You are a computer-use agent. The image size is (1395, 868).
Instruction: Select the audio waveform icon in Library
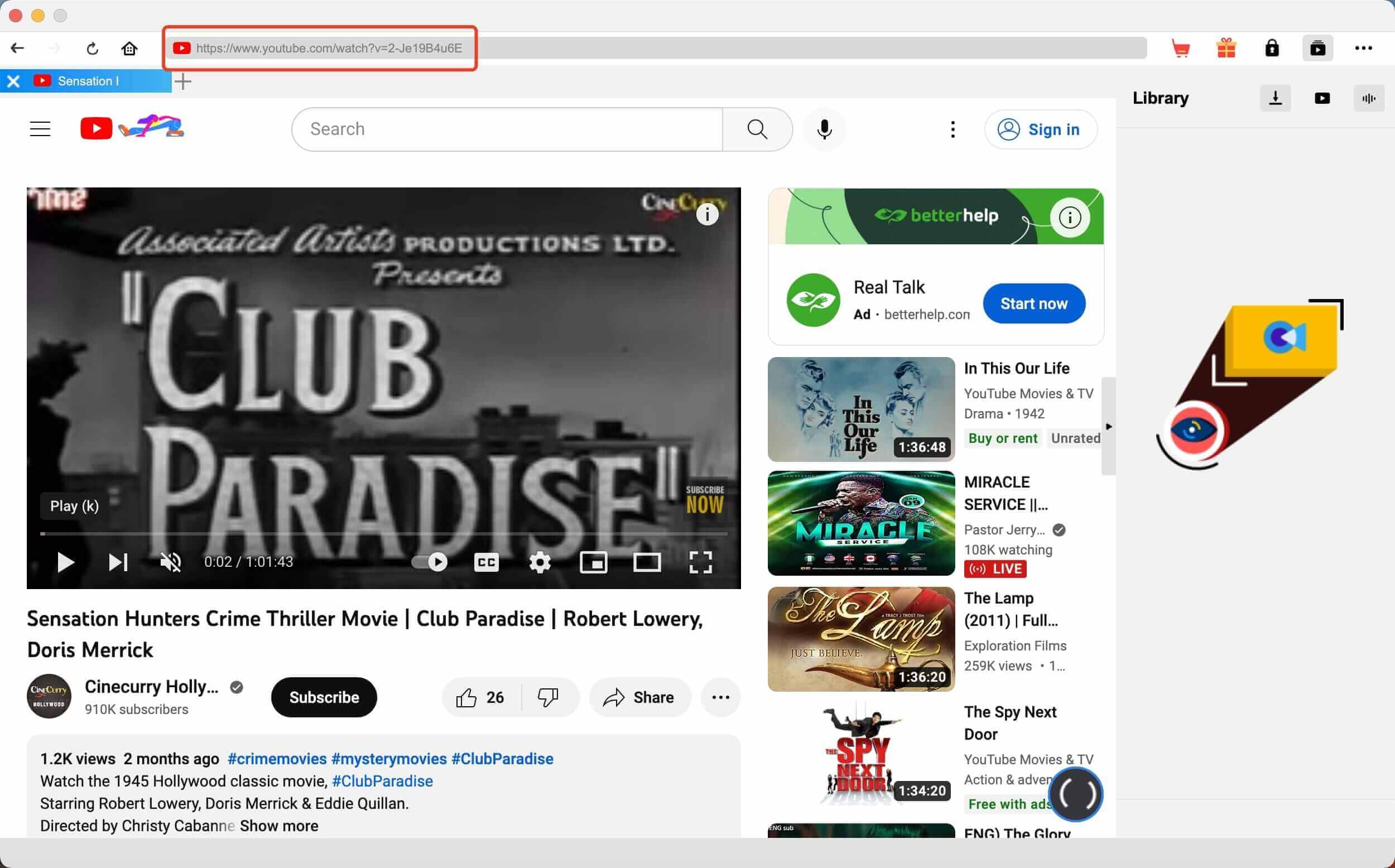1369,98
